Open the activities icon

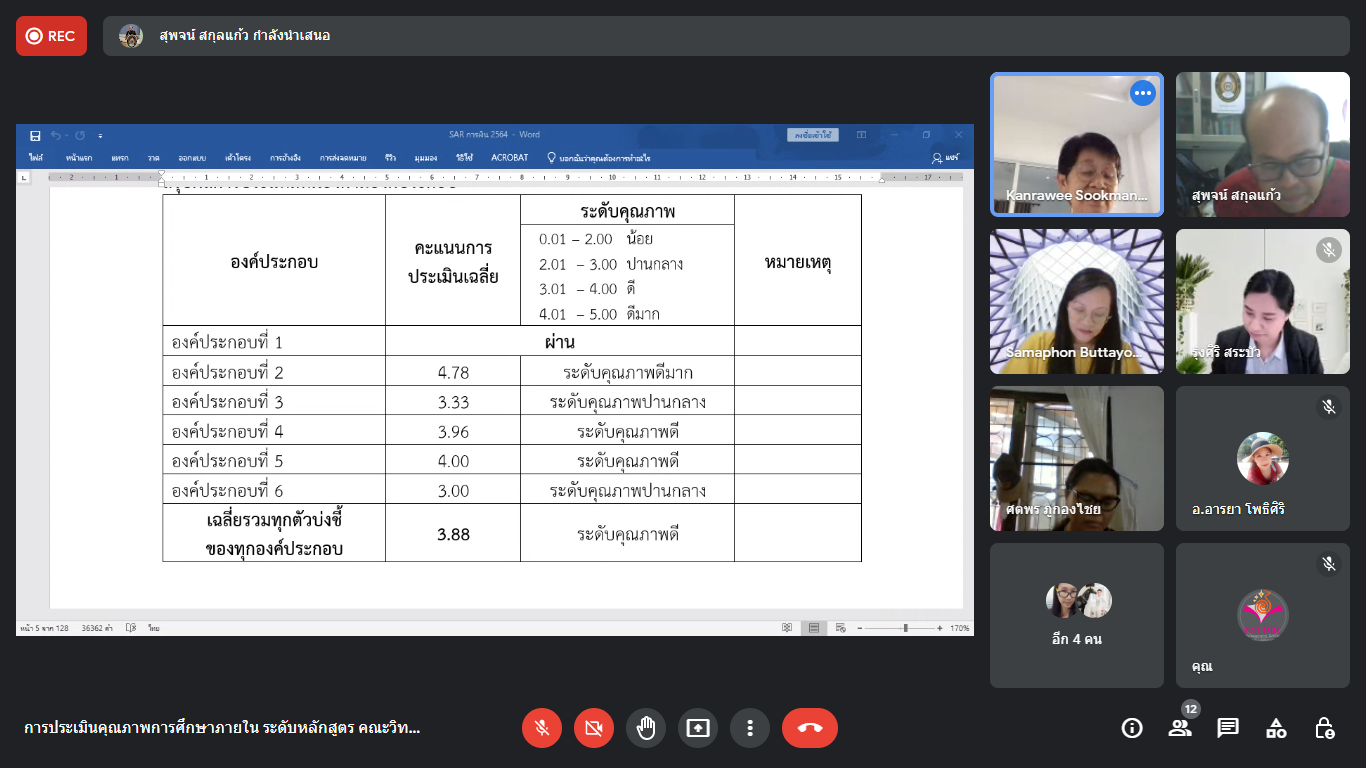1276,728
